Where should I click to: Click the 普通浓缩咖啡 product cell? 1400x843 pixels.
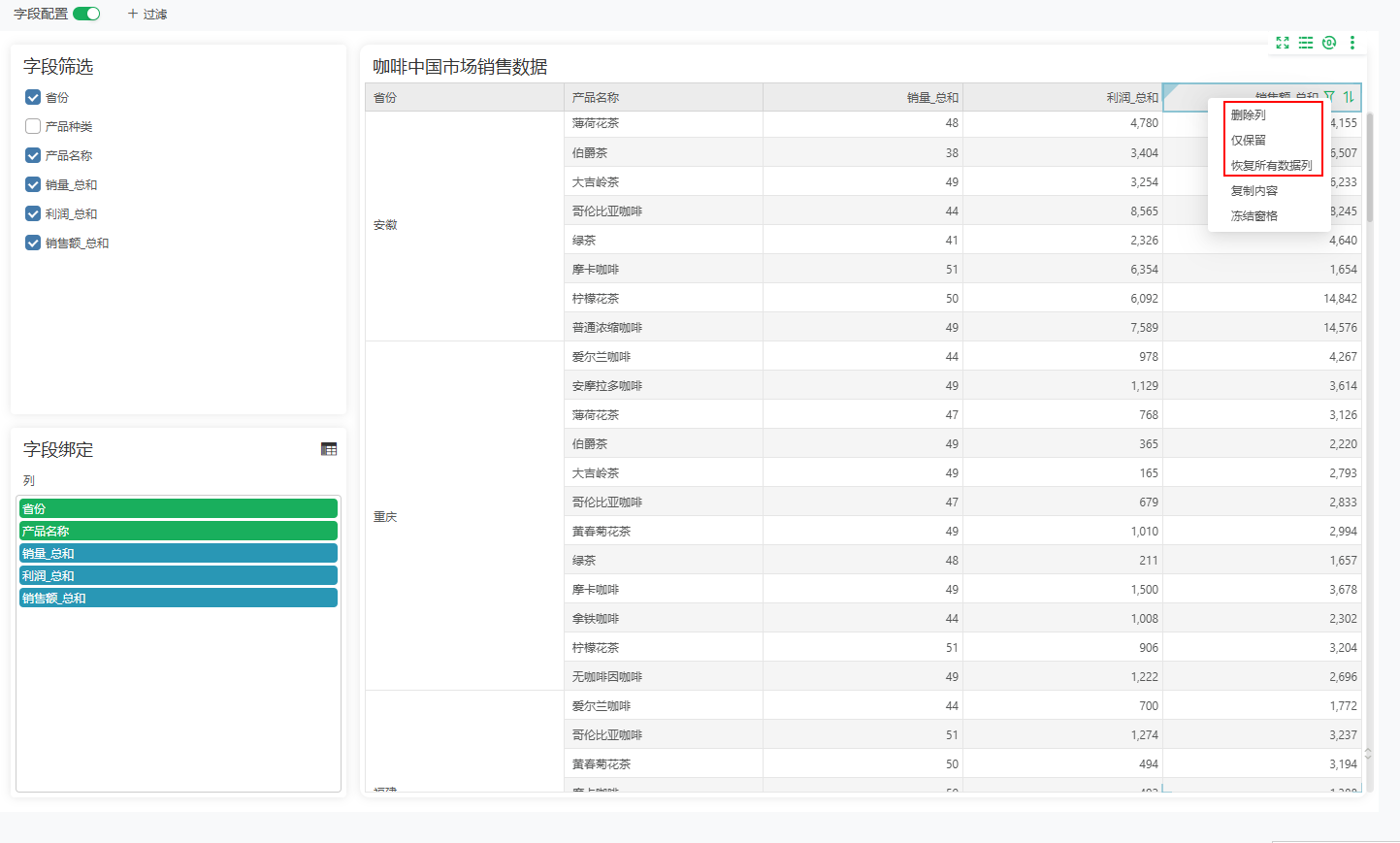664,327
